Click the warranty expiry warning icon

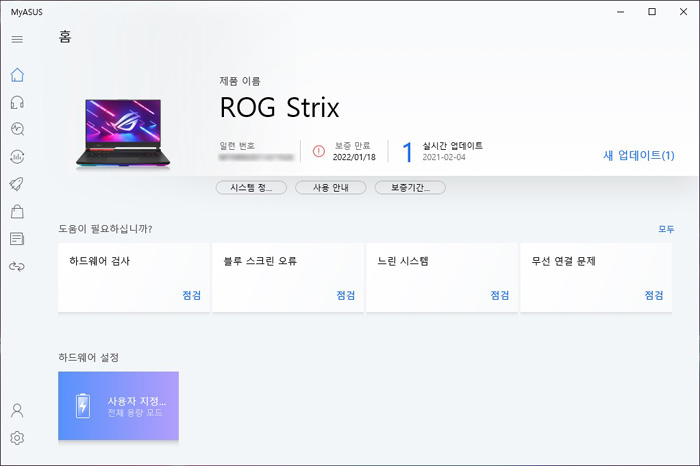(319, 151)
